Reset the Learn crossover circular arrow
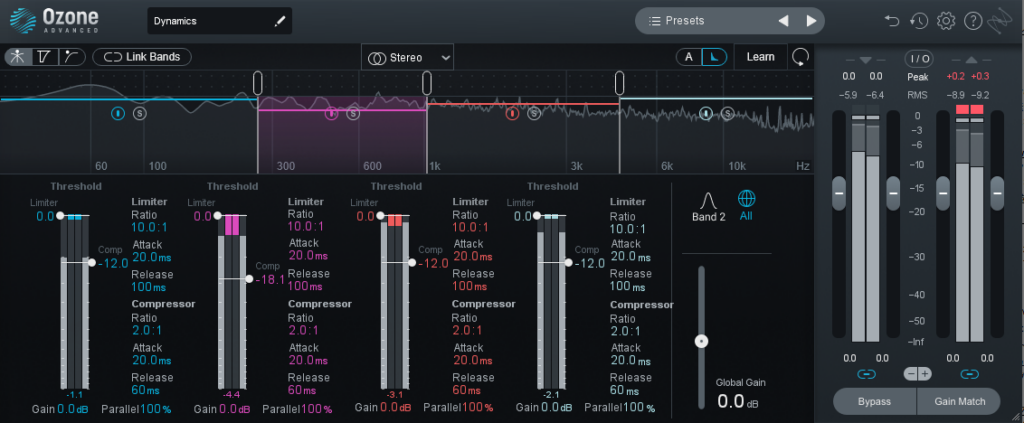Viewport: 1024px width, 423px height. 800,57
